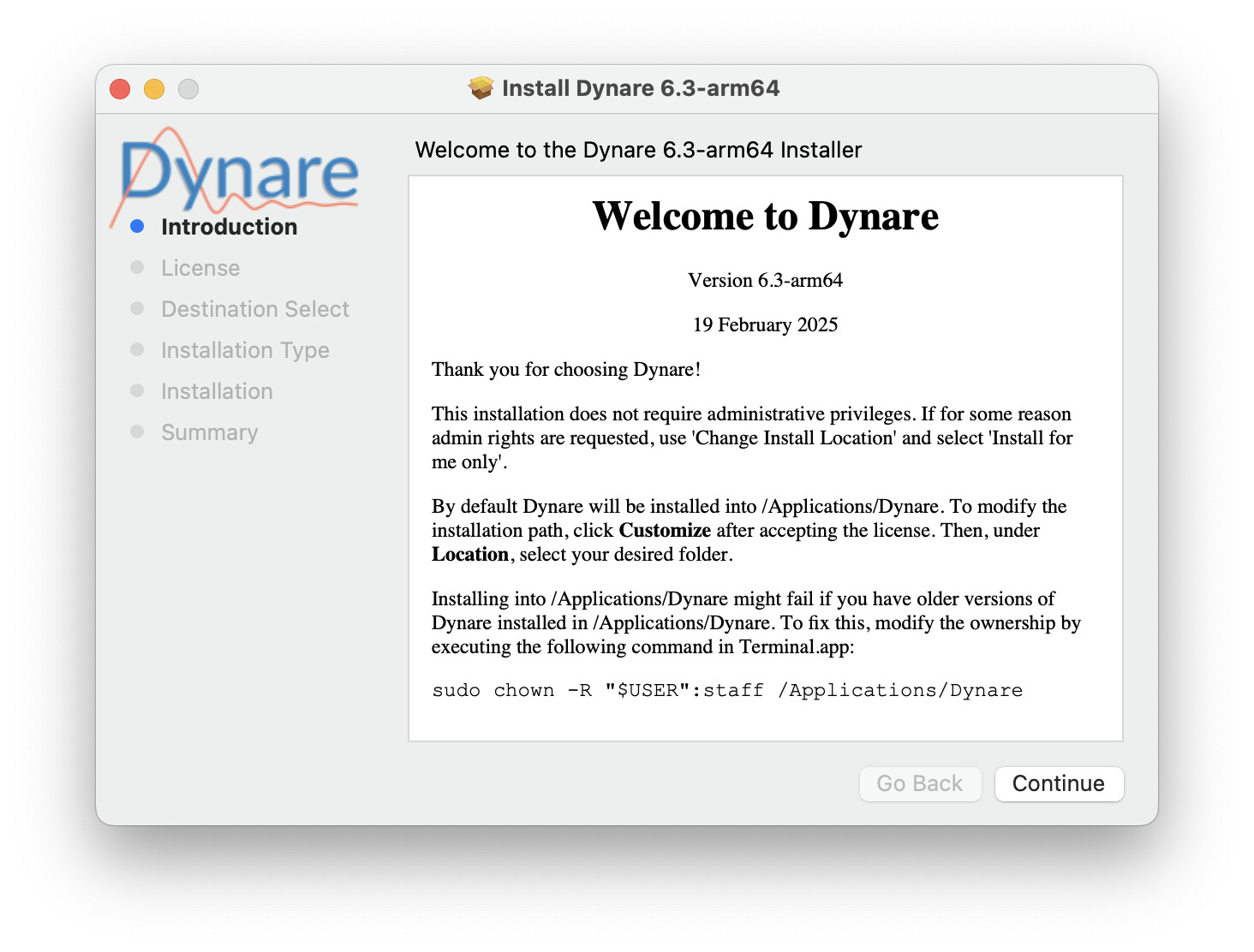Select the Installation step in sidebar
The height and width of the screenshot is (952, 1254).
tap(217, 391)
